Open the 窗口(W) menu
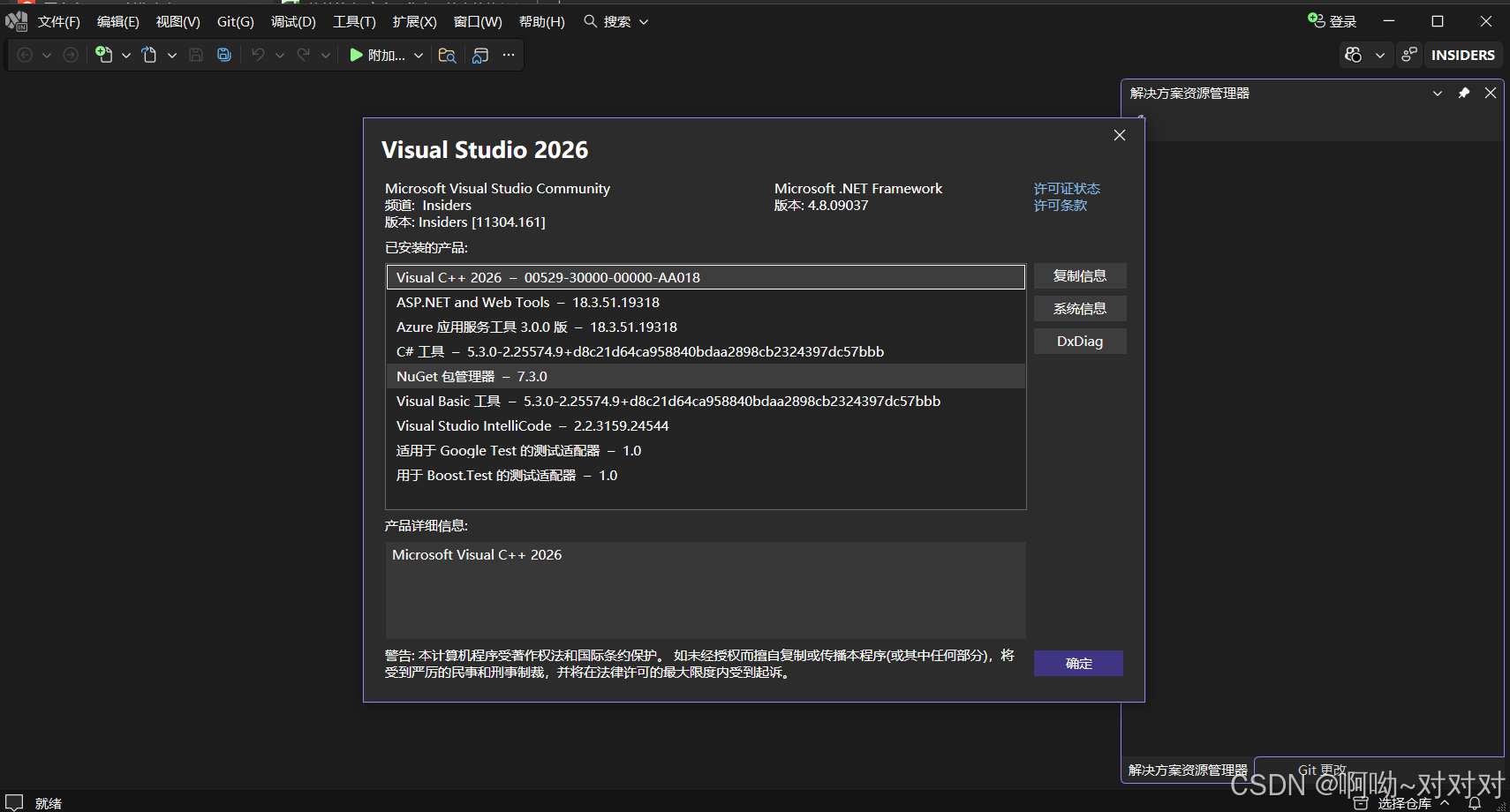Screen dimensions: 1510x812 click(478, 21)
